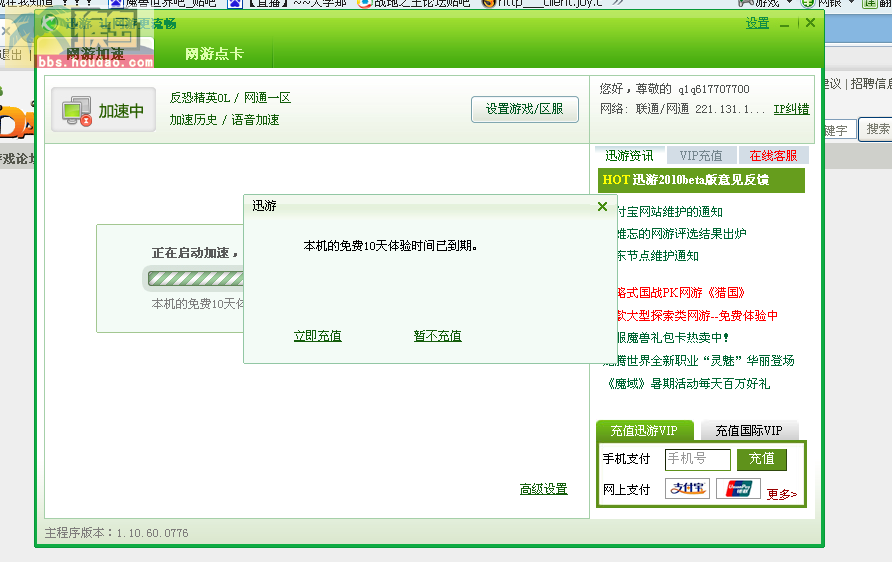Click the startup acceleration progress bar

coord(195,278)
